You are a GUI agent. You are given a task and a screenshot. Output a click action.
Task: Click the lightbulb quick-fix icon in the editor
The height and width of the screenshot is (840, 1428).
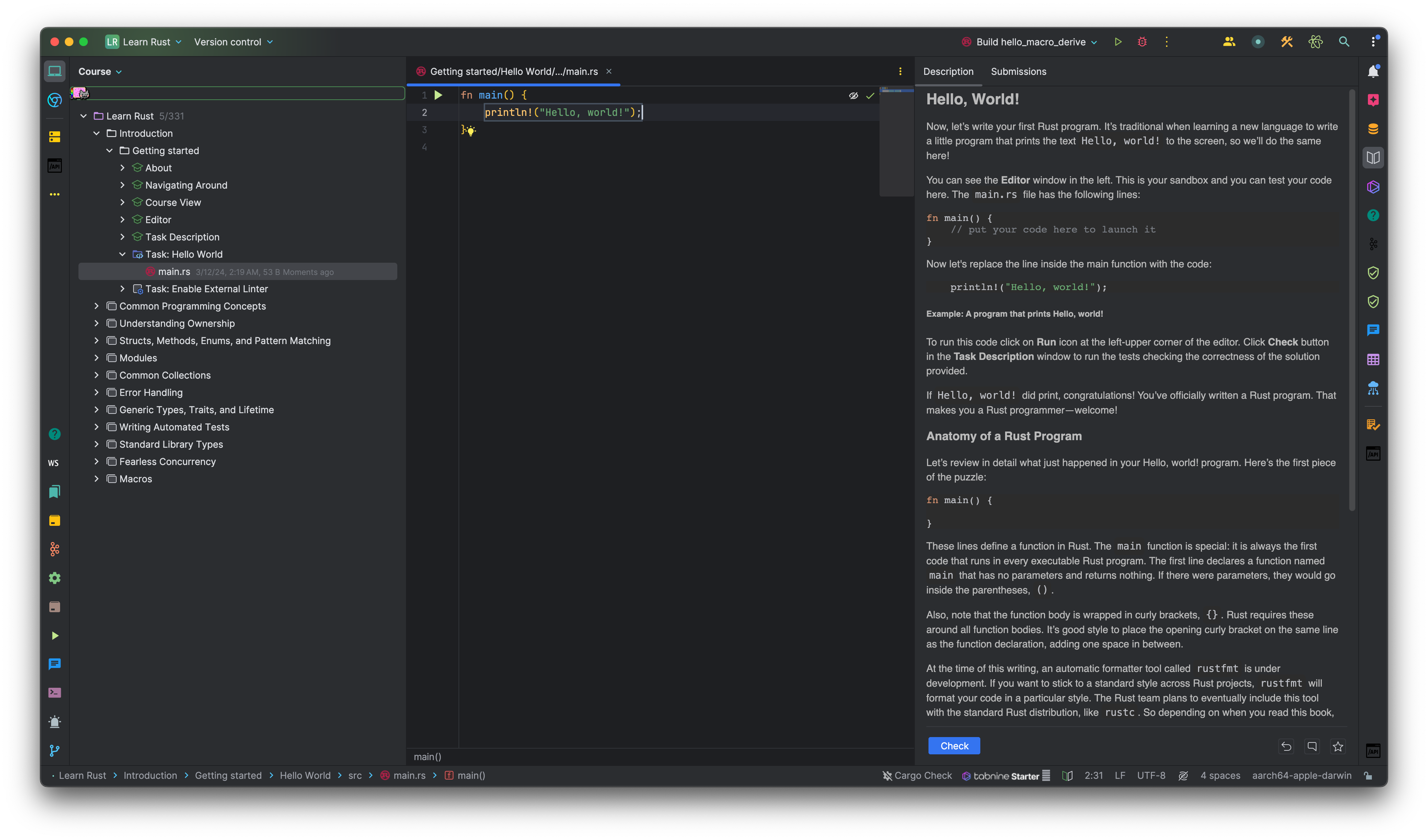pos(470,131)
